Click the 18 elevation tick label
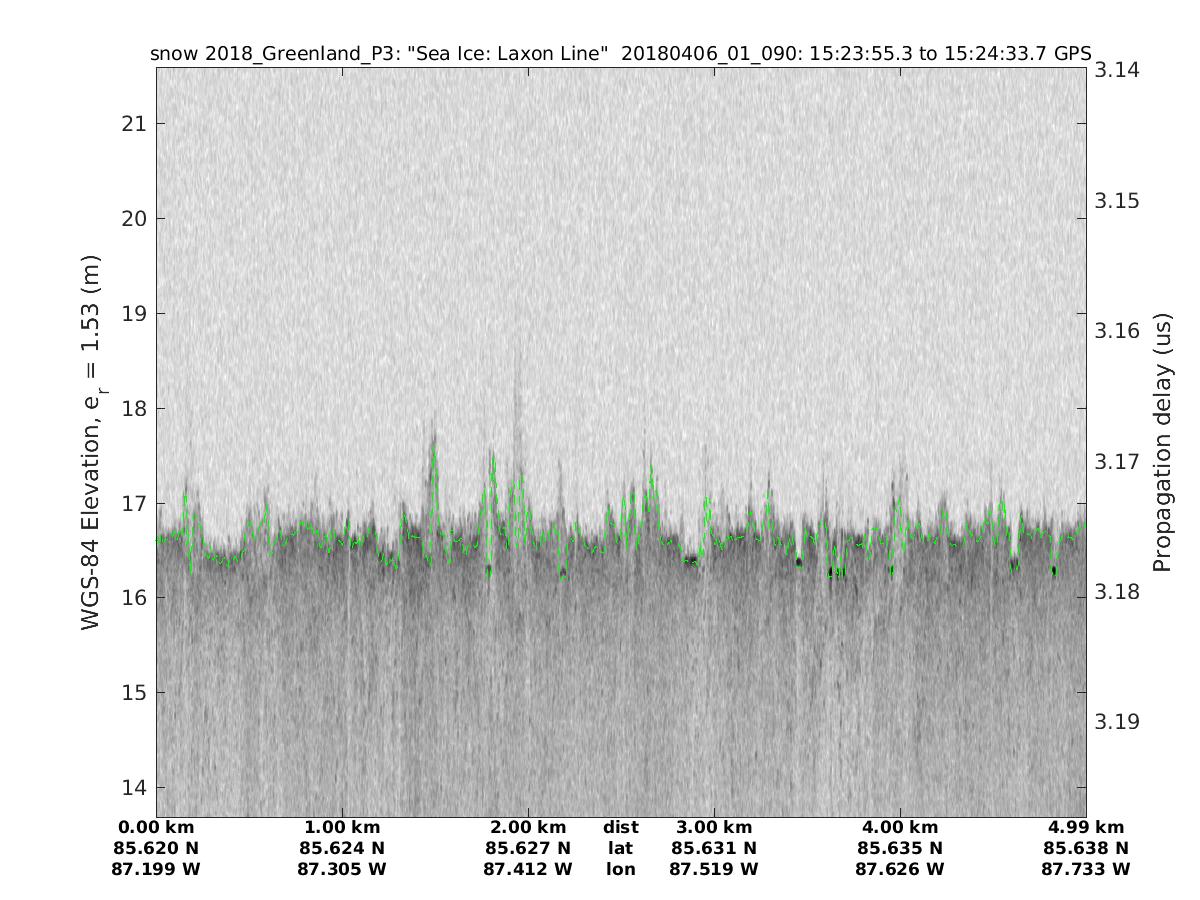The height and width of the screenshot is (900, 1200). click(x=134, y=408)
